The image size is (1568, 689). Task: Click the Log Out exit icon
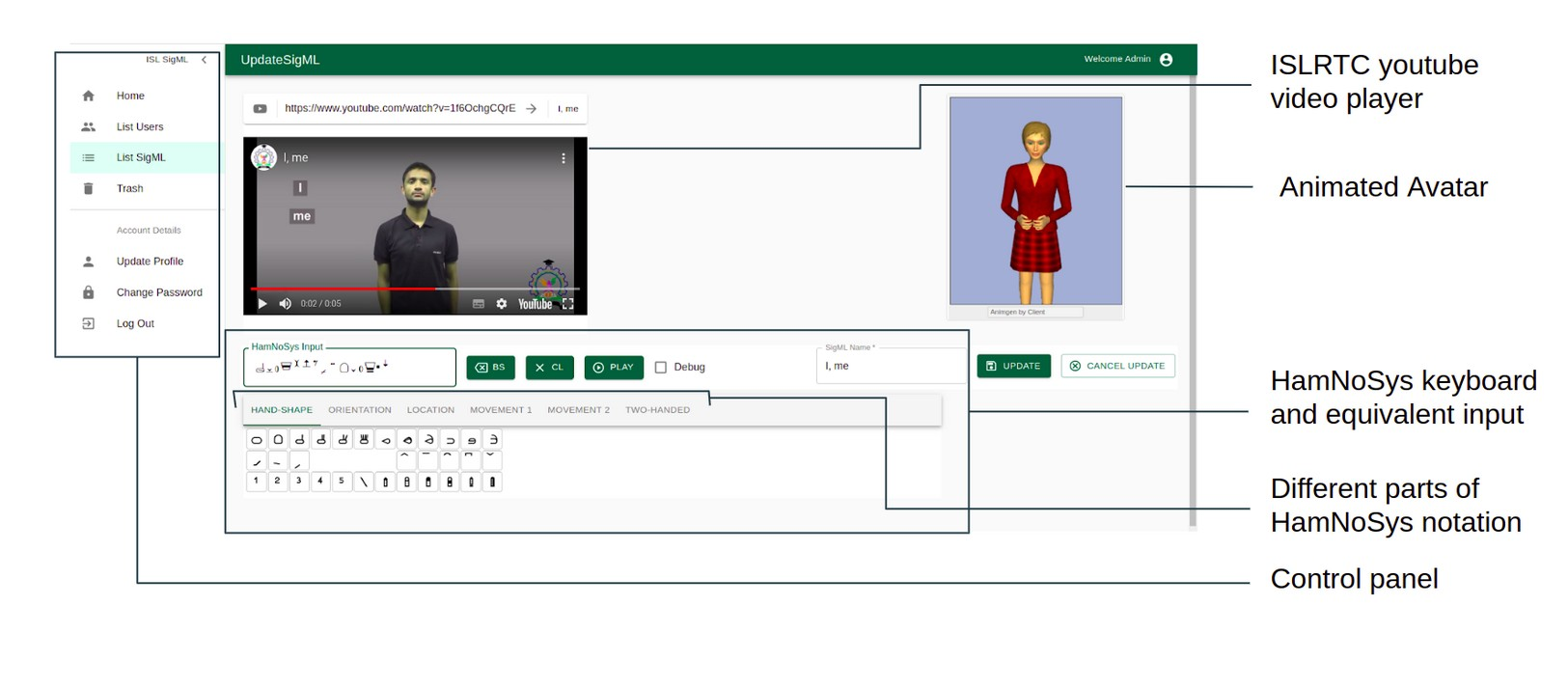(x=89, y=323)
